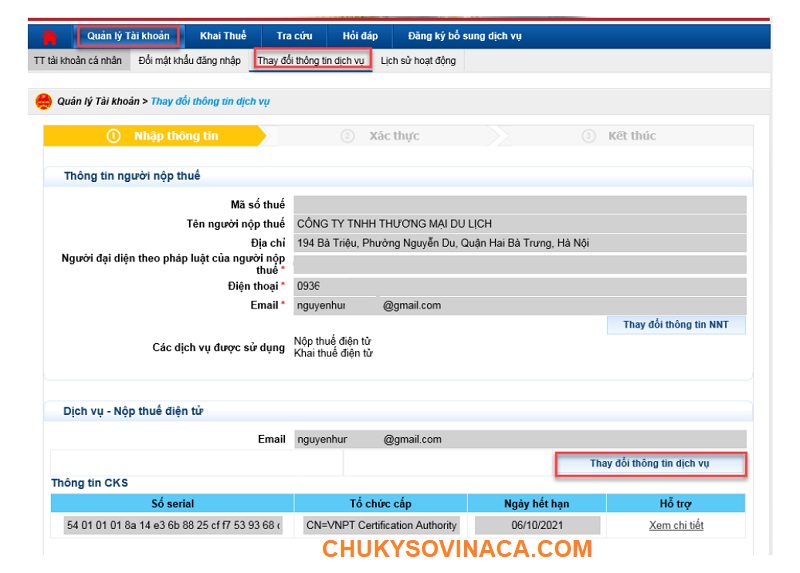Open the Khai Thuế menu

point(223,37)
